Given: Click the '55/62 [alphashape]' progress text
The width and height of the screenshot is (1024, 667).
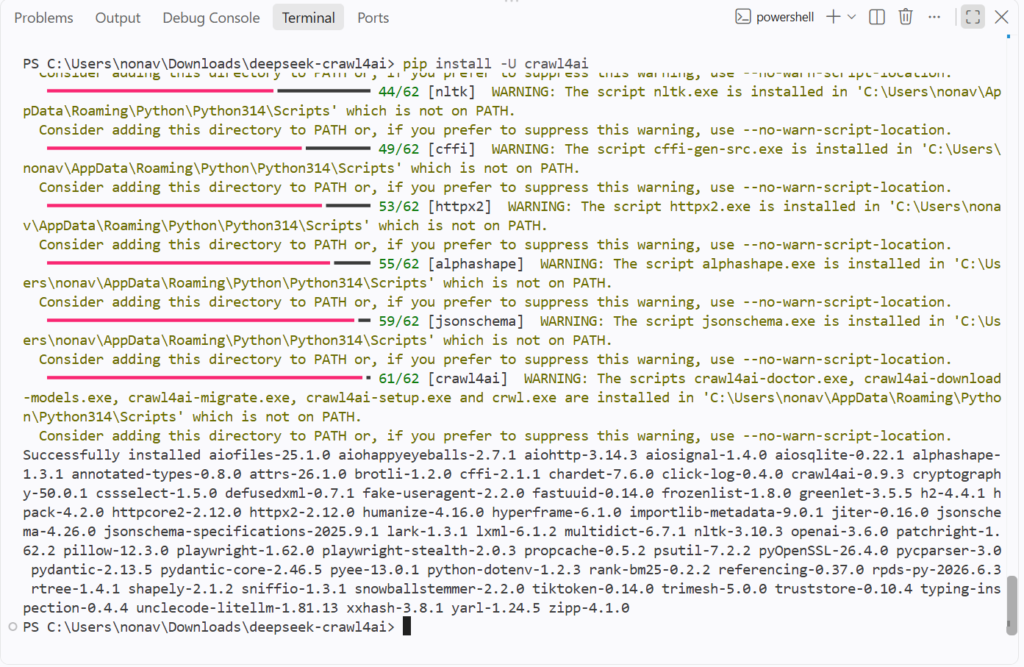Looking at the screenshot, I should pyautogui.click(x=451, y=264).
